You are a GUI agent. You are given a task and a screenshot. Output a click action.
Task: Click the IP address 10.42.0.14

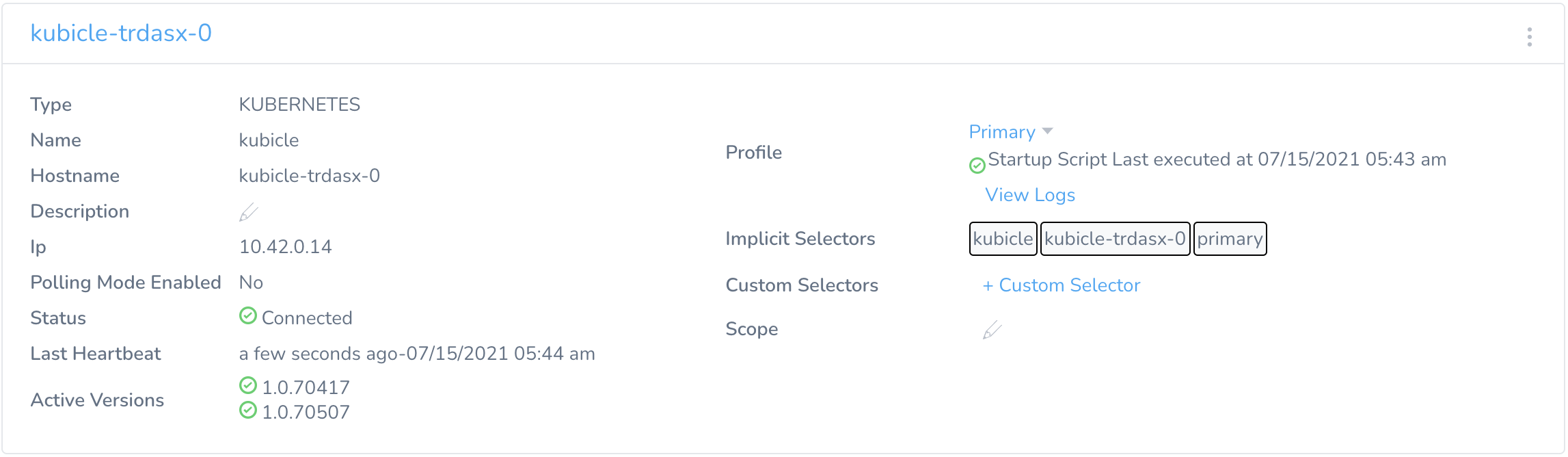coord(286,247)
